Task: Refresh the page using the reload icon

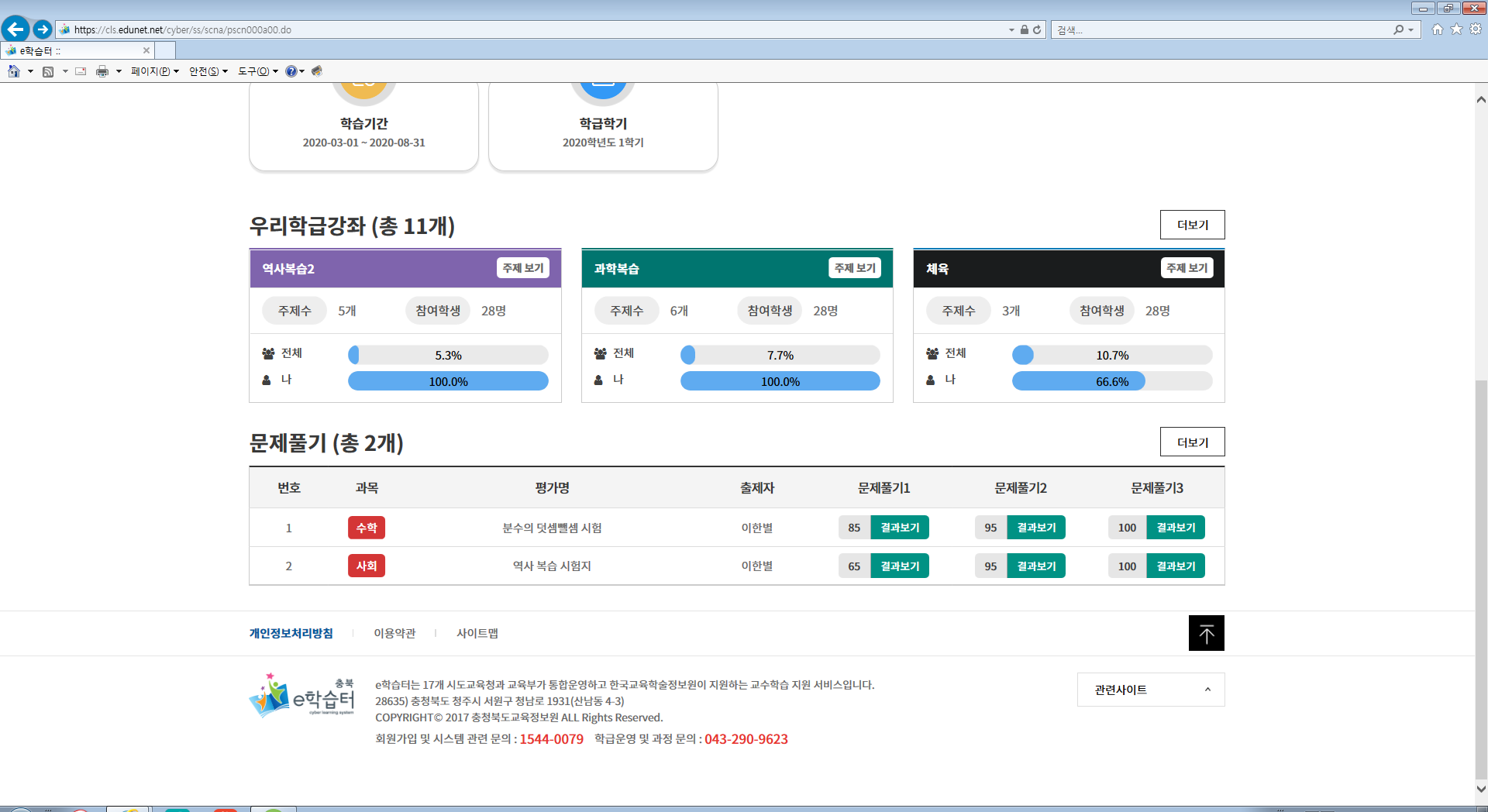Action: click(1037, 29)
